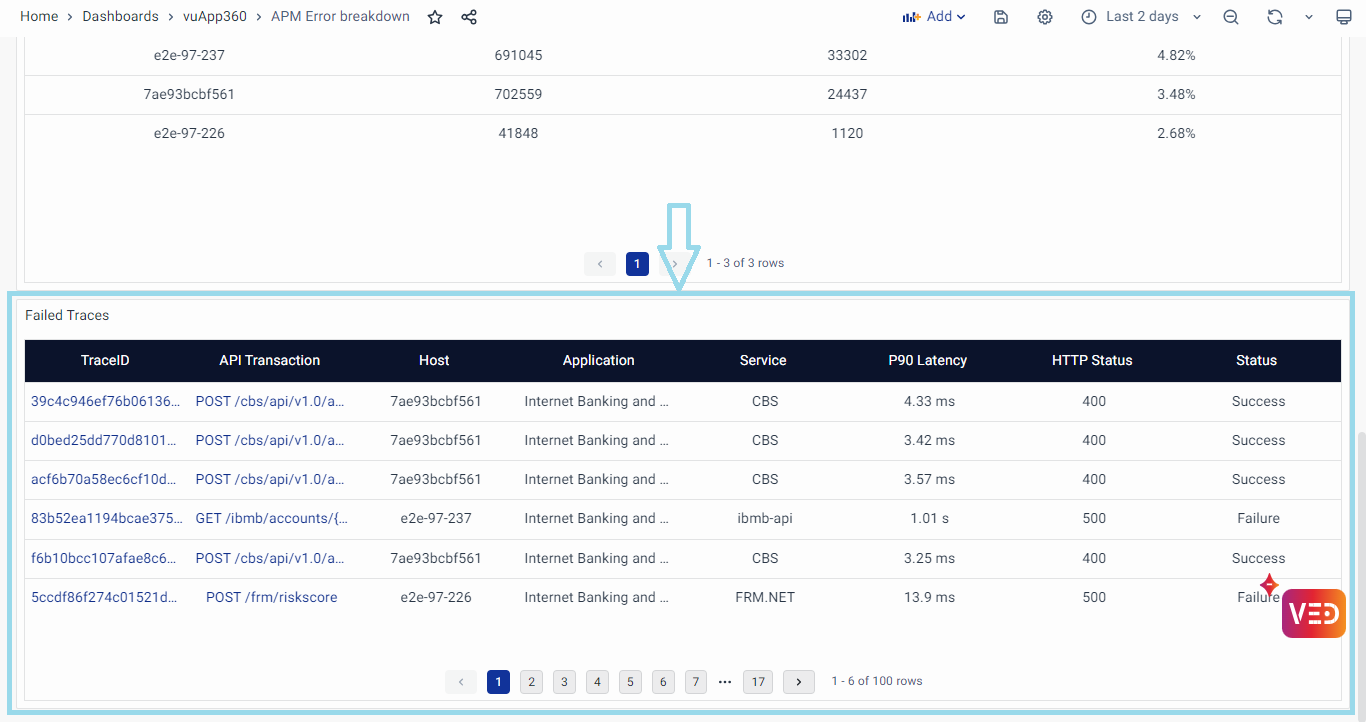The image size is (1366, 722).
Task: Navigate to vuApp360 breadcrumb item
Action: (215, 17)
